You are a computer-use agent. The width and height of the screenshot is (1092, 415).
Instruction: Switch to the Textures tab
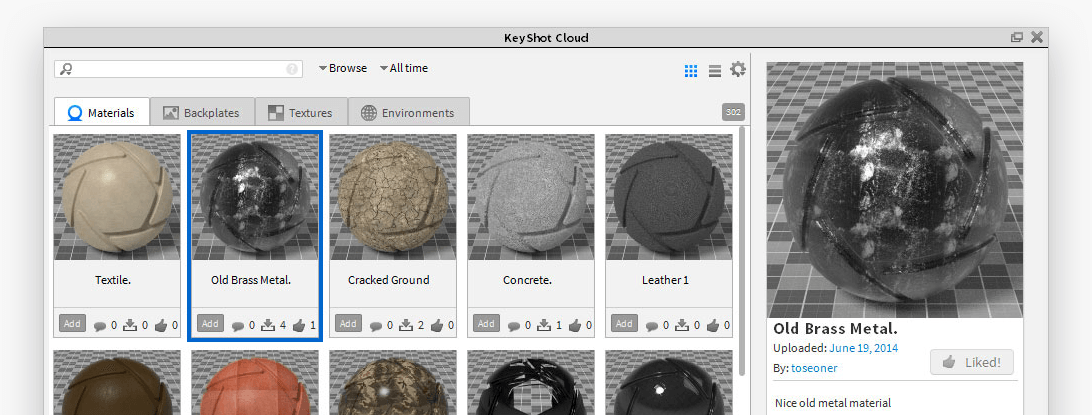click(x=301, y=112)
